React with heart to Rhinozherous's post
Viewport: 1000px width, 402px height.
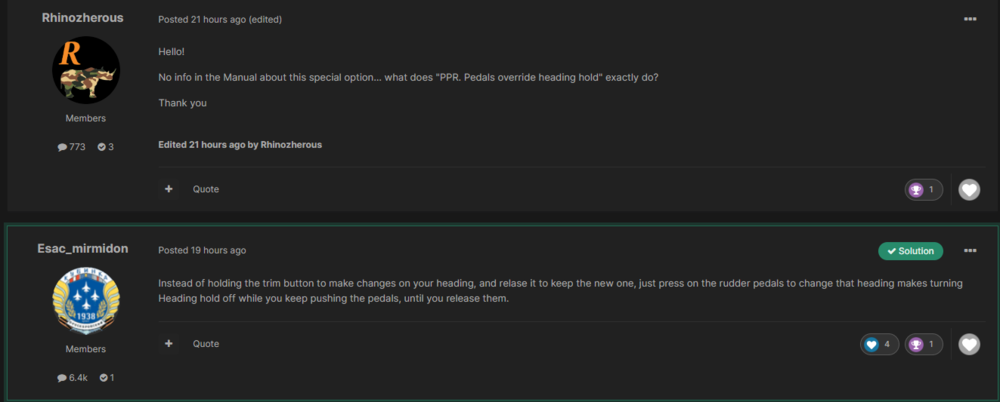tap(969, 189)
